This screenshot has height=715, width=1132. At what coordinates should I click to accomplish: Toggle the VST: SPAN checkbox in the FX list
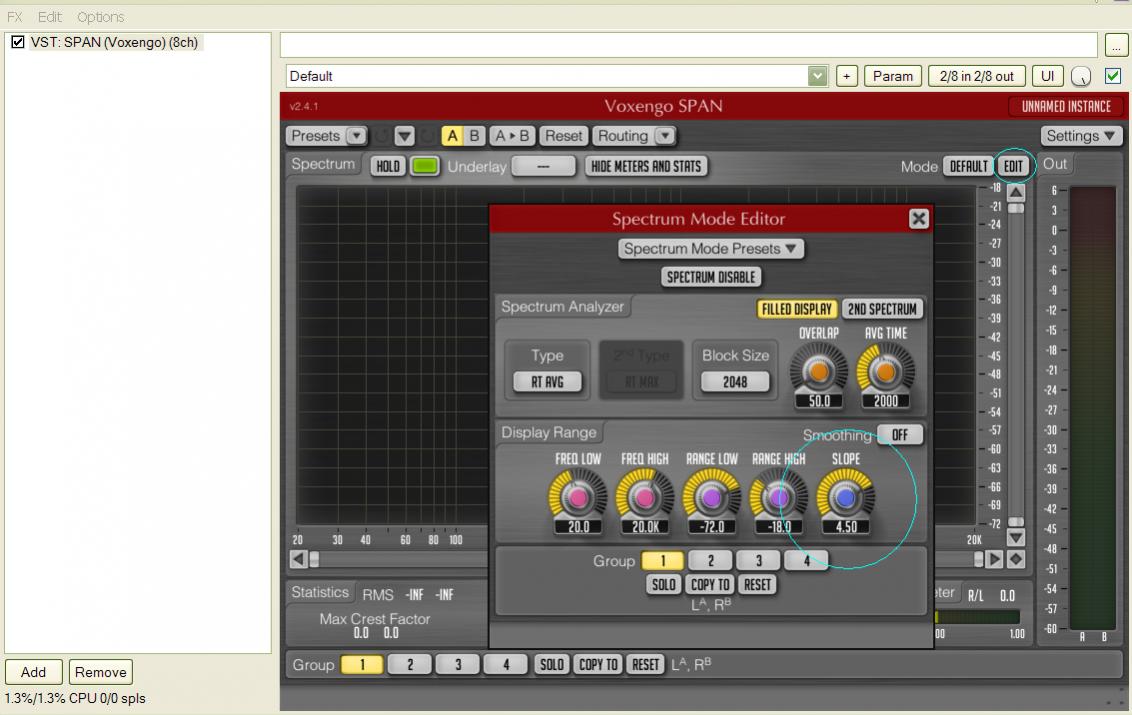[18, 43]
